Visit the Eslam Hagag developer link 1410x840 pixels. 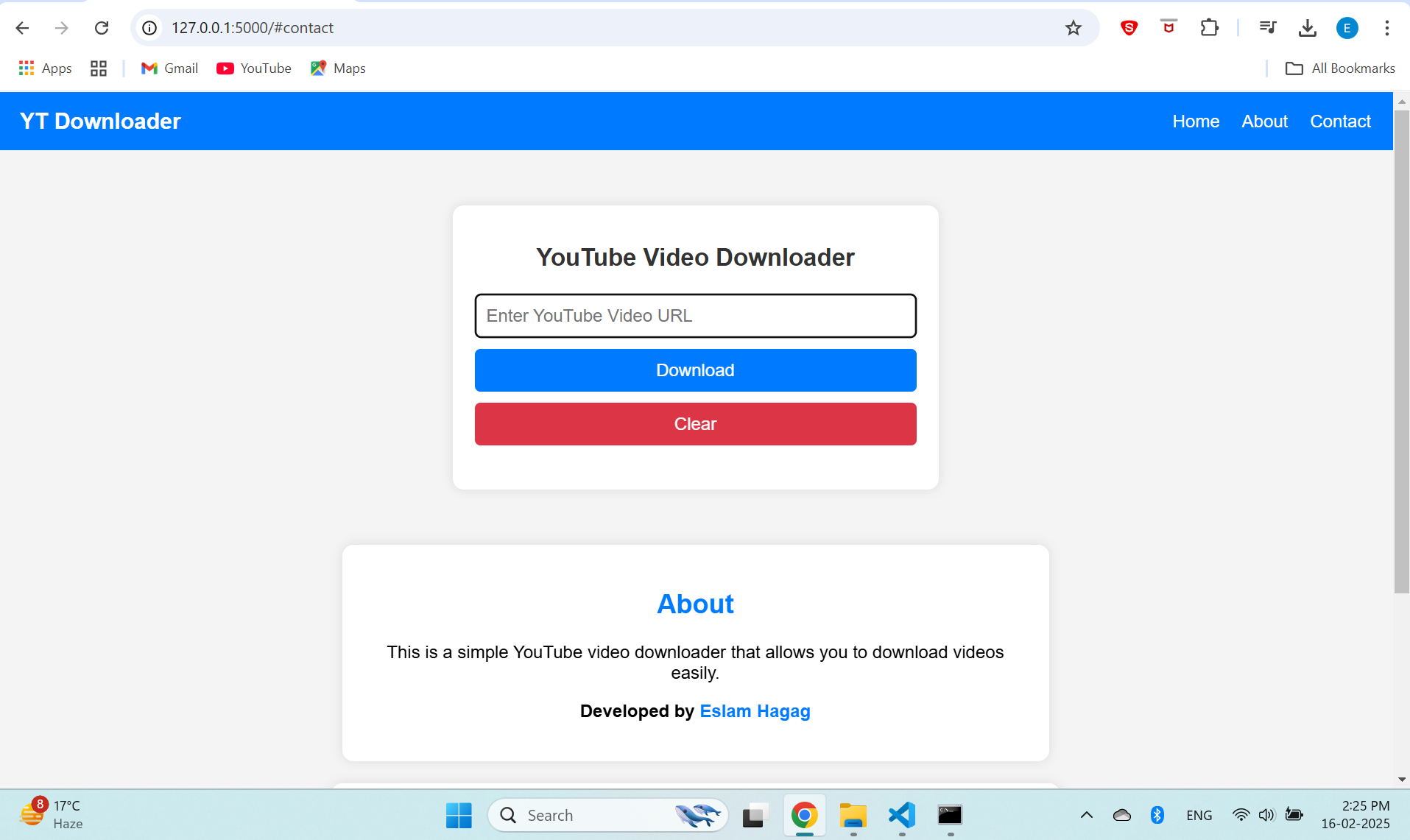[755, 711]
